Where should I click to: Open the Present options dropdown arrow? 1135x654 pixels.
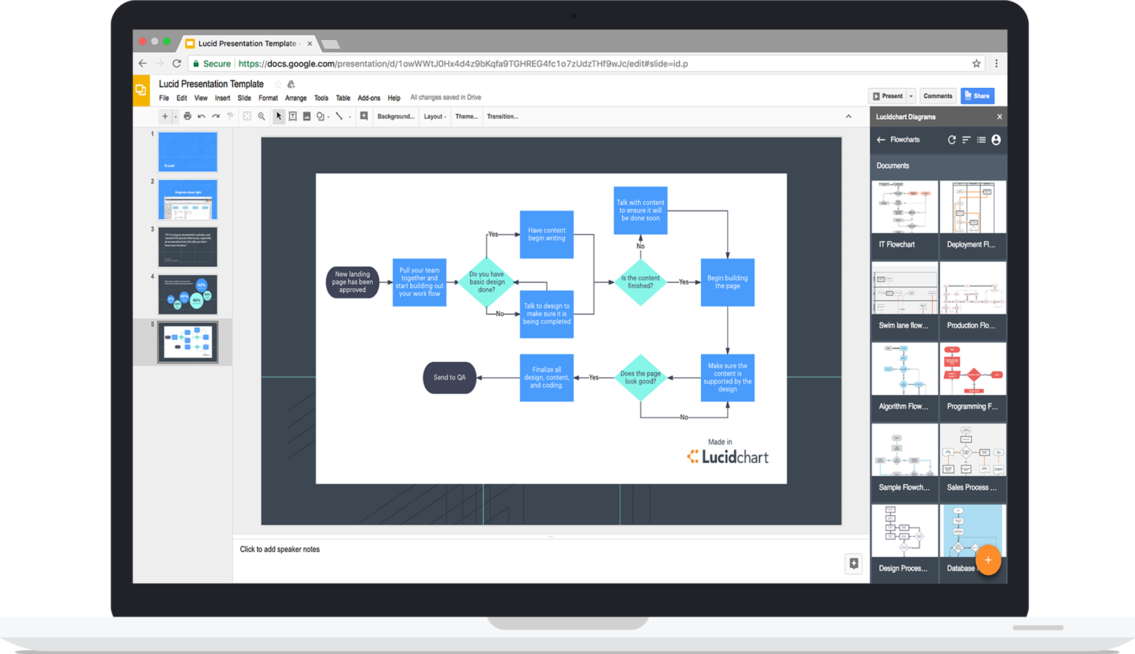tap(911, 96)
